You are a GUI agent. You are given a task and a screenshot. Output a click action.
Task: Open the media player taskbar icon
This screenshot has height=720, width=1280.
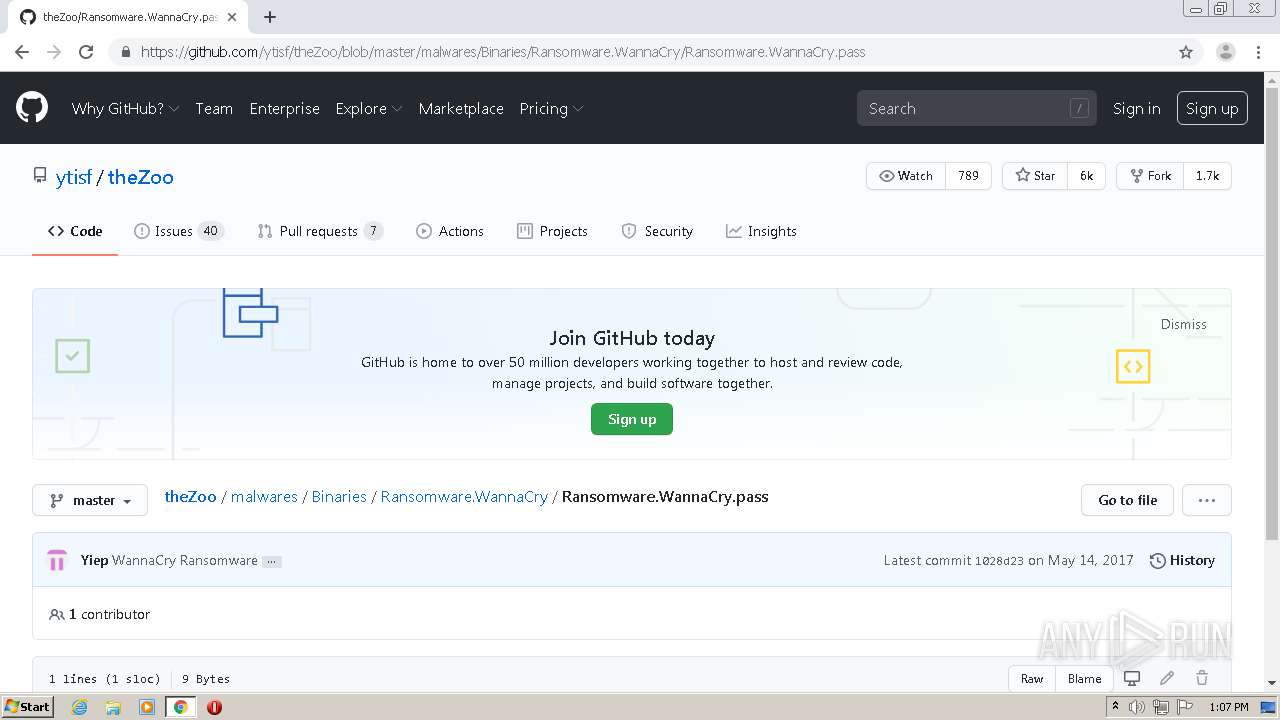[147, 707]
